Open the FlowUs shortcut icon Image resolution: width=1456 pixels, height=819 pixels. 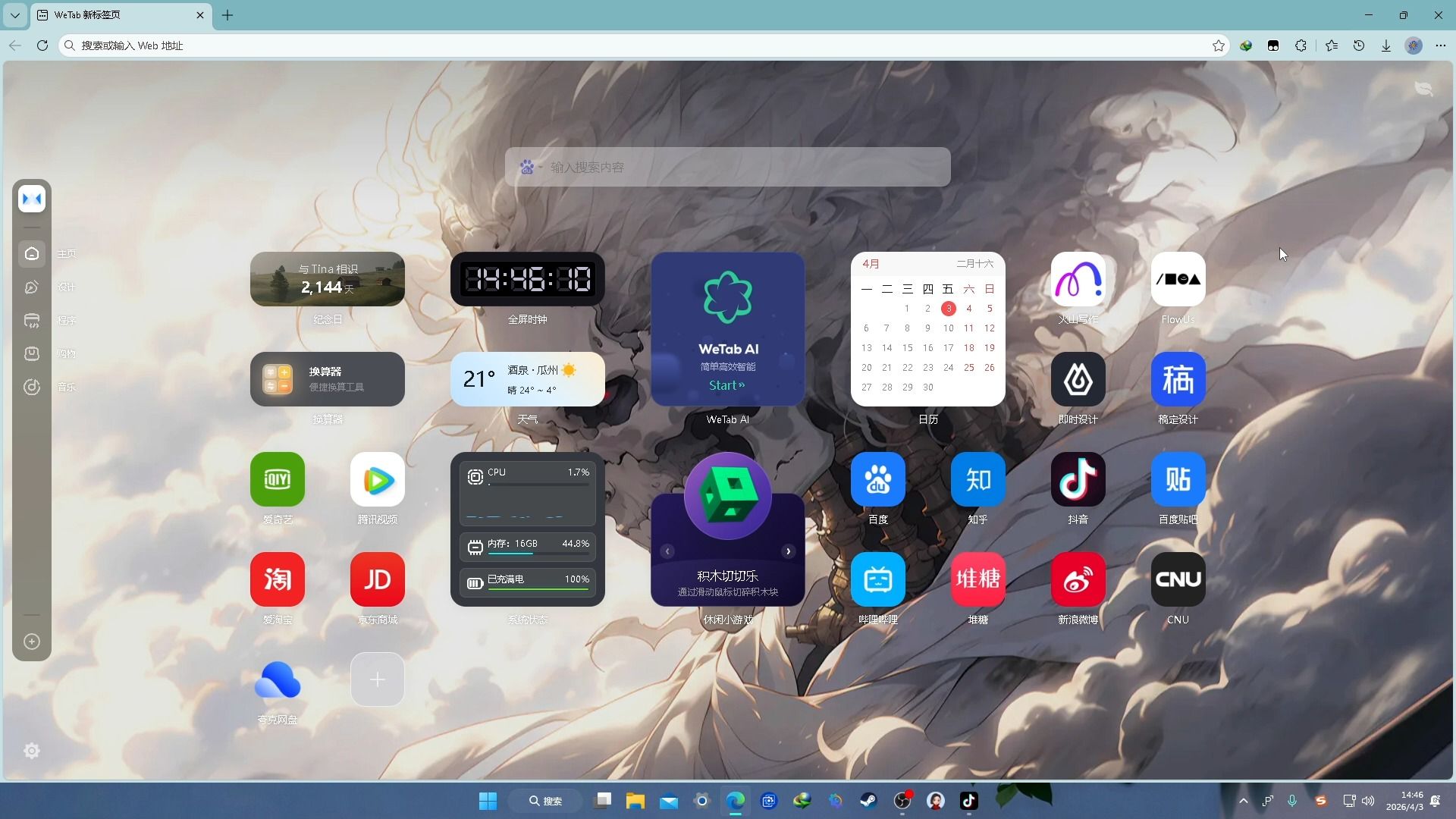[1178, 279]
